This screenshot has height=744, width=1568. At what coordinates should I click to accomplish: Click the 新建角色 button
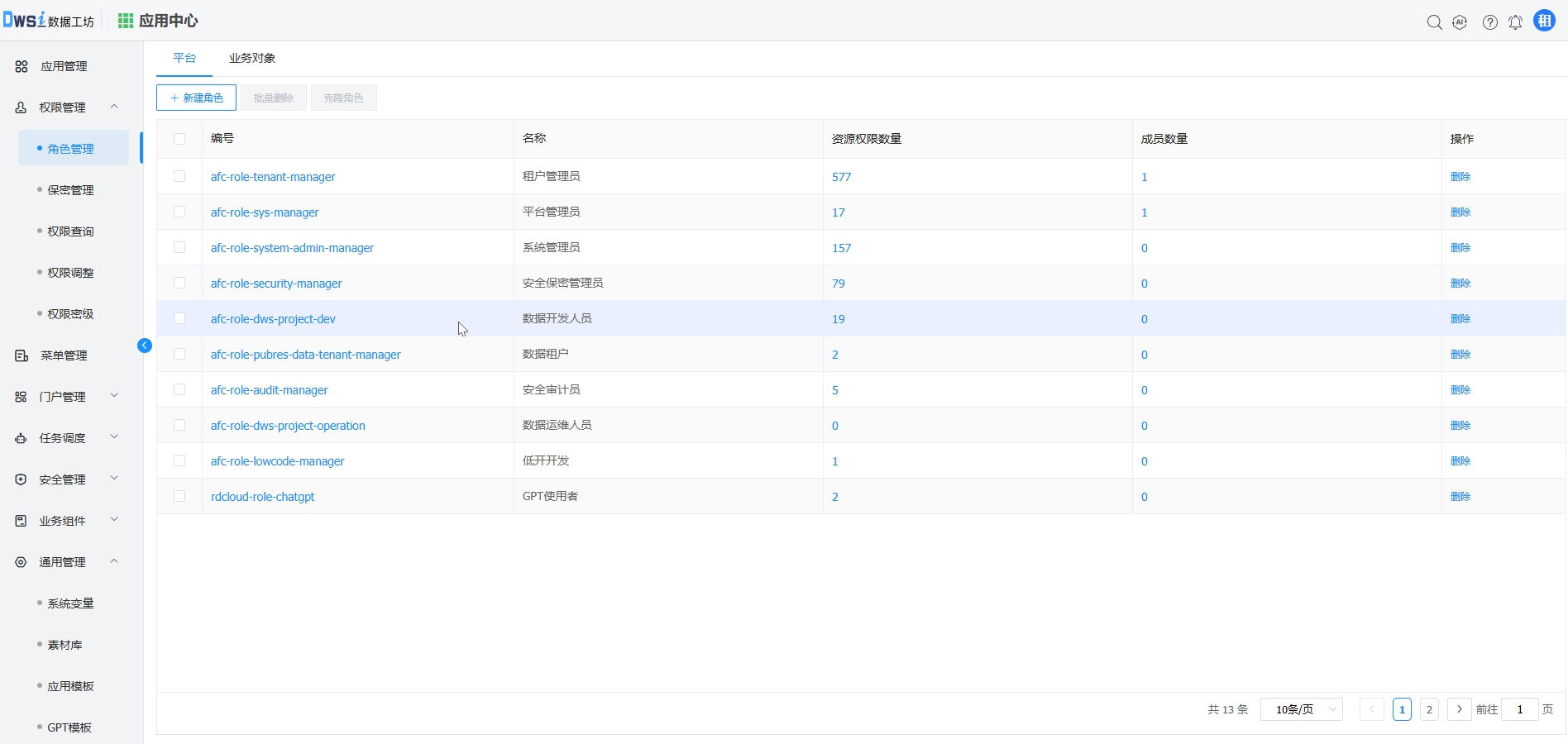coord(196,98)
